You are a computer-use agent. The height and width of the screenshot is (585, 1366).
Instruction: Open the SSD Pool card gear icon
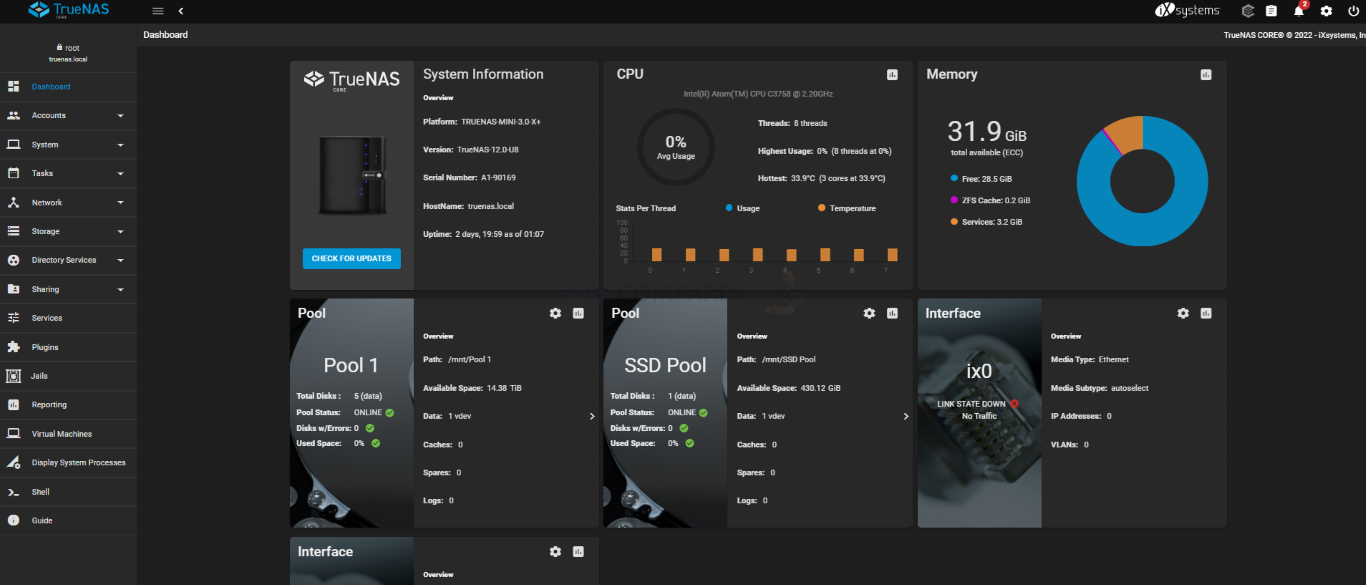click(x=869, y=313)
